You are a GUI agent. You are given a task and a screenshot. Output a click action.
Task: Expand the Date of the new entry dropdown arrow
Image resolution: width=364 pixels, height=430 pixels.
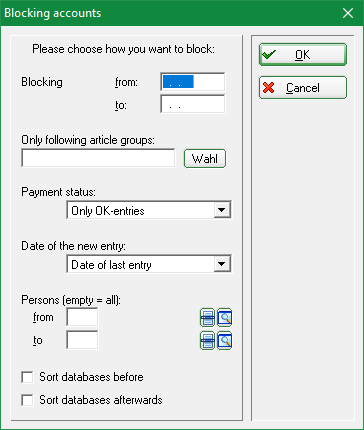[222, 264]
